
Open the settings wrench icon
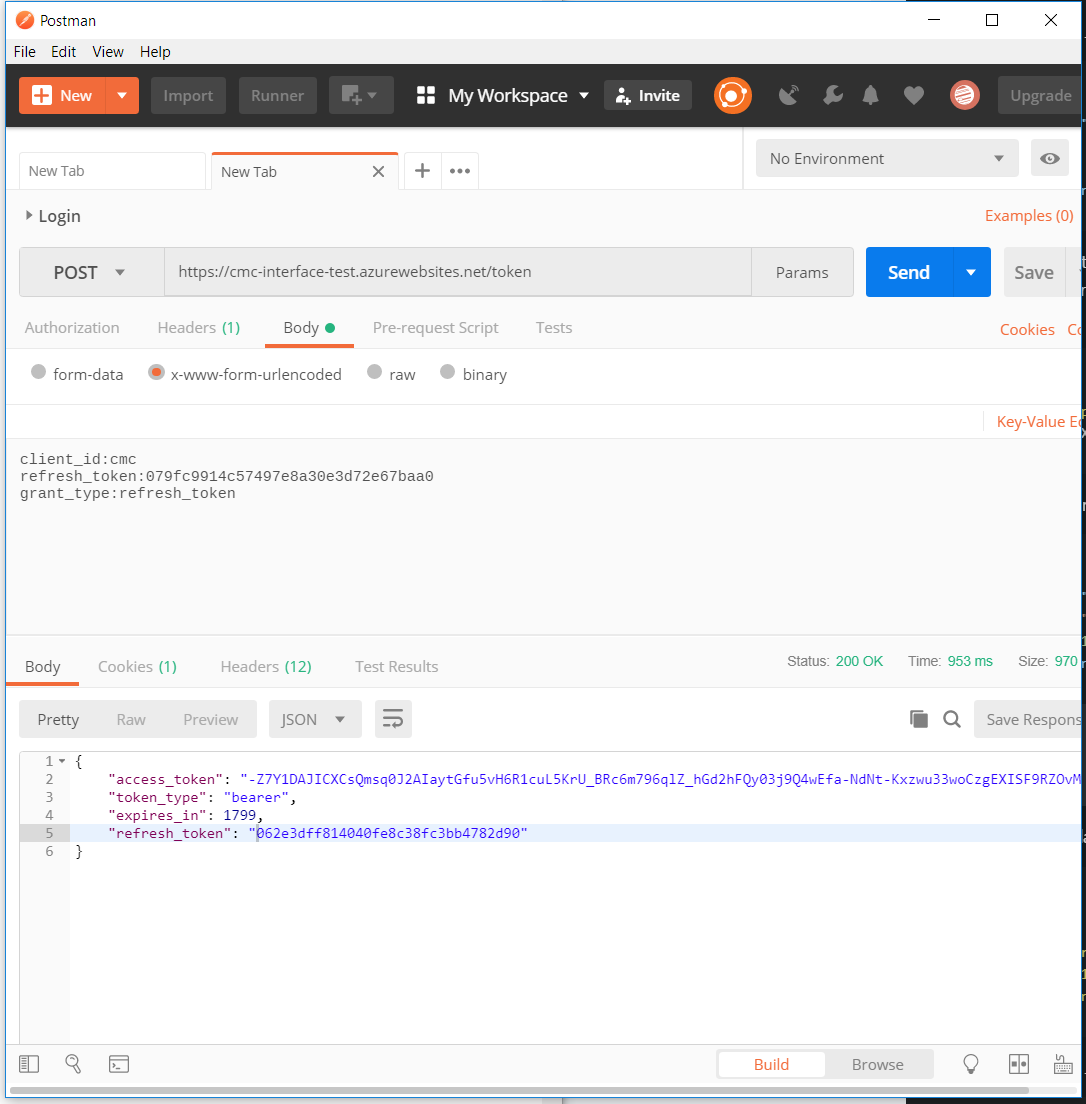832,96
